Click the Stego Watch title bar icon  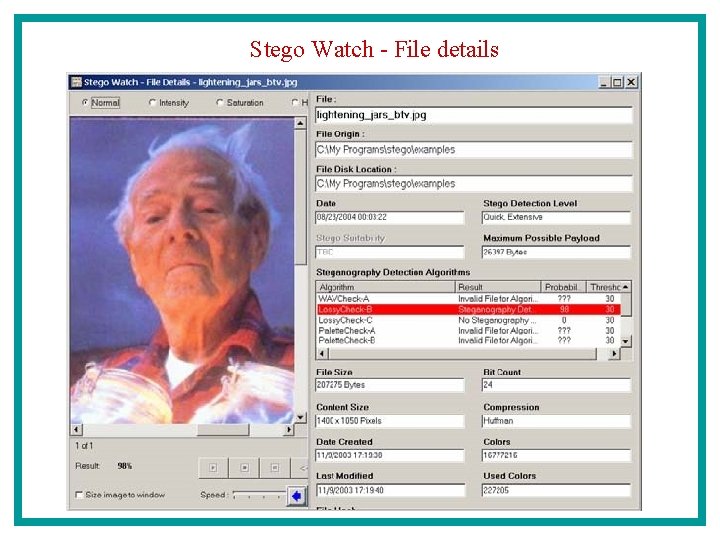click(76, 82)
